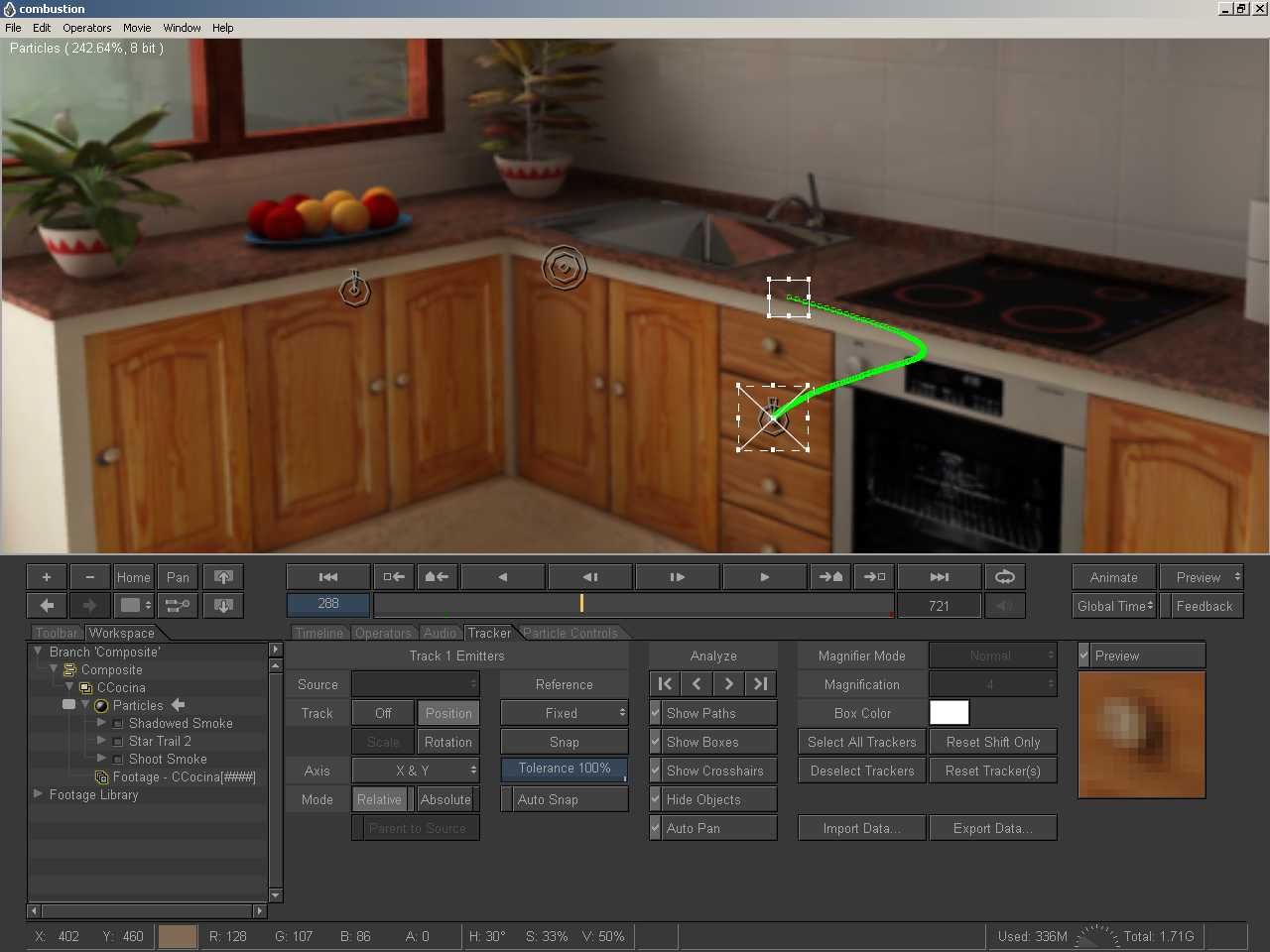Collapse the Branch 'Composite' tree node
The width and height of the screenshot is (1270, 952).
[38, 652]
